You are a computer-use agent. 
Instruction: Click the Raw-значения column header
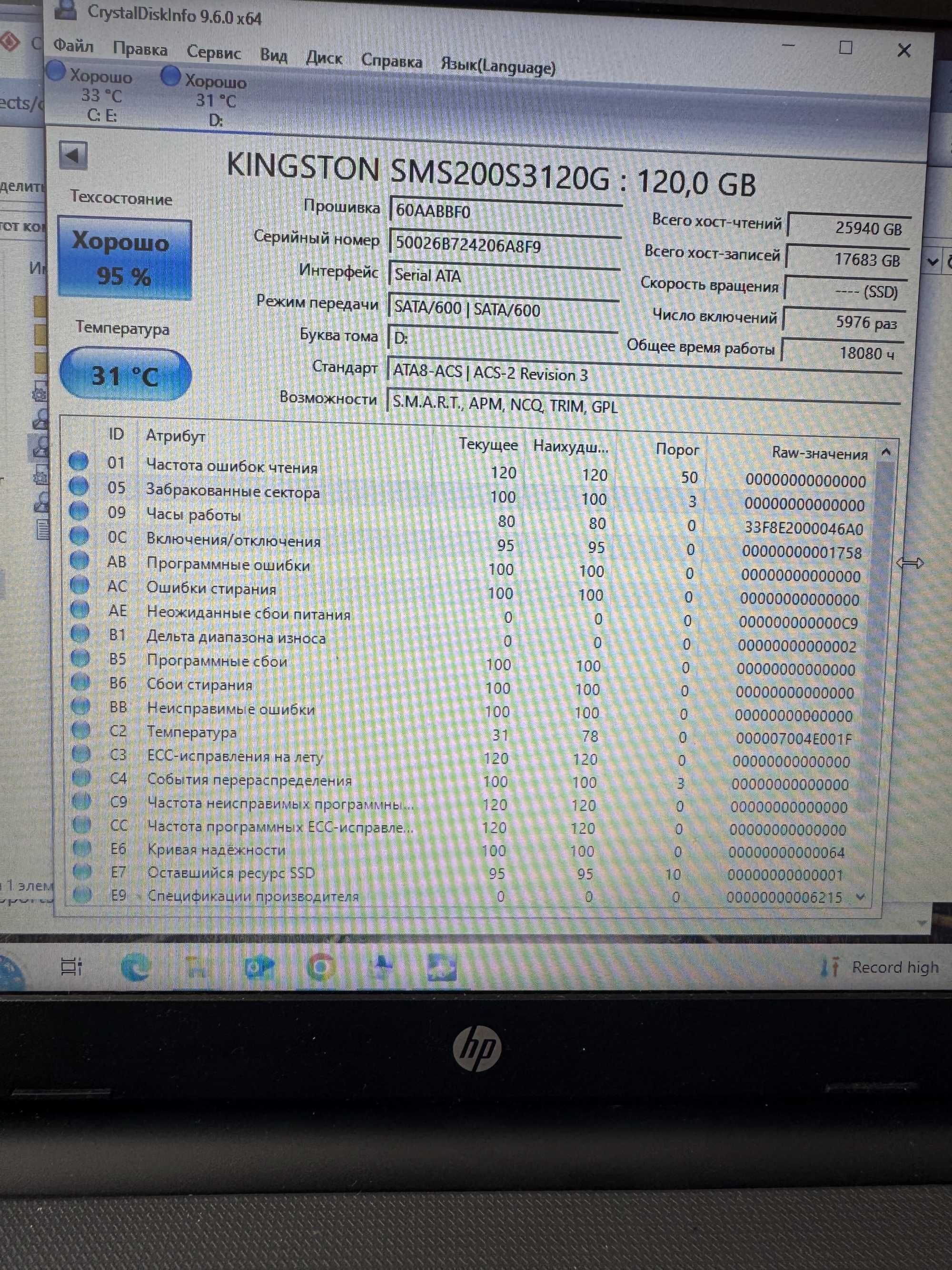820,453
